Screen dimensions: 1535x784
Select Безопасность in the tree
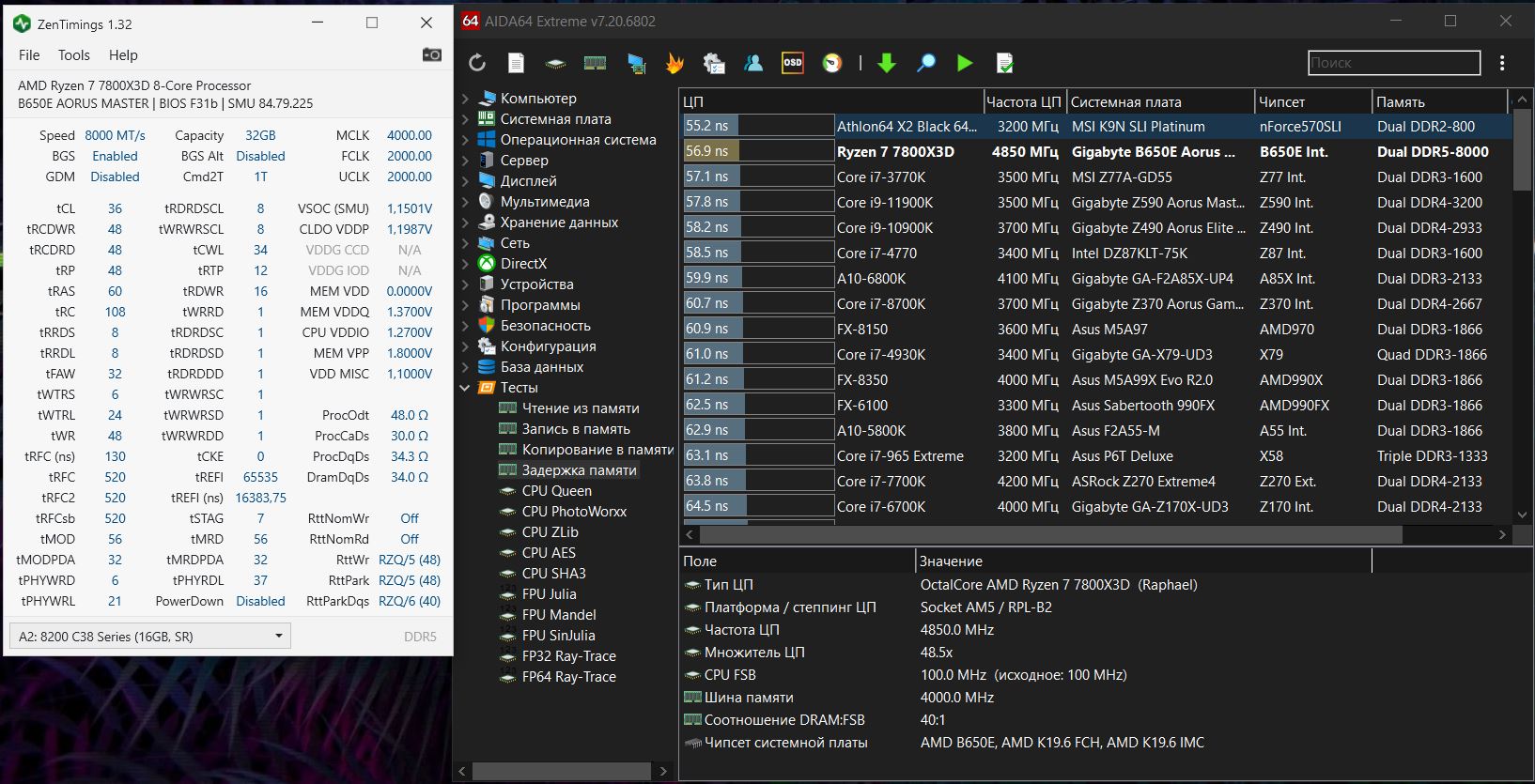coord(546,325)
